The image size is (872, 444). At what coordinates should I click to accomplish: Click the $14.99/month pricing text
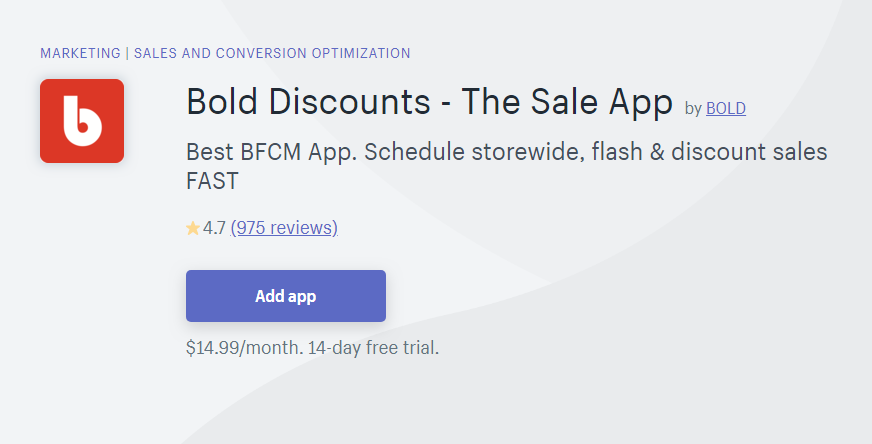click(x=245, y=348)
